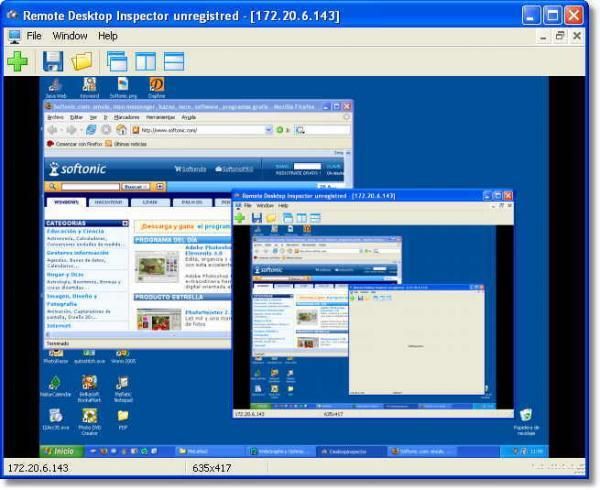Open the Help menu in main window
The height and width of the screenshot is (490, 600).
pos(108,36)
